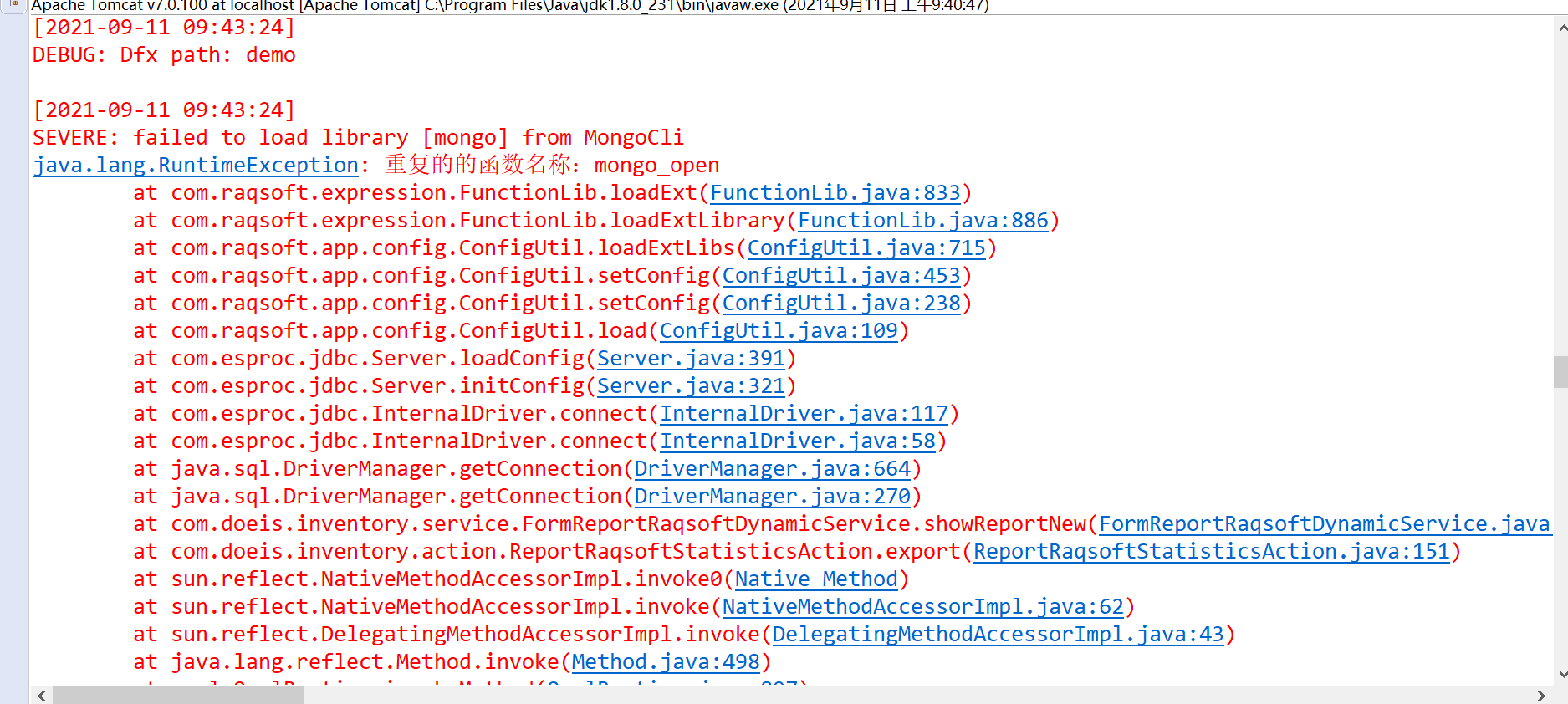Open NativeMethodAccessorImpl.java:62 link

(x=922, y=607)
